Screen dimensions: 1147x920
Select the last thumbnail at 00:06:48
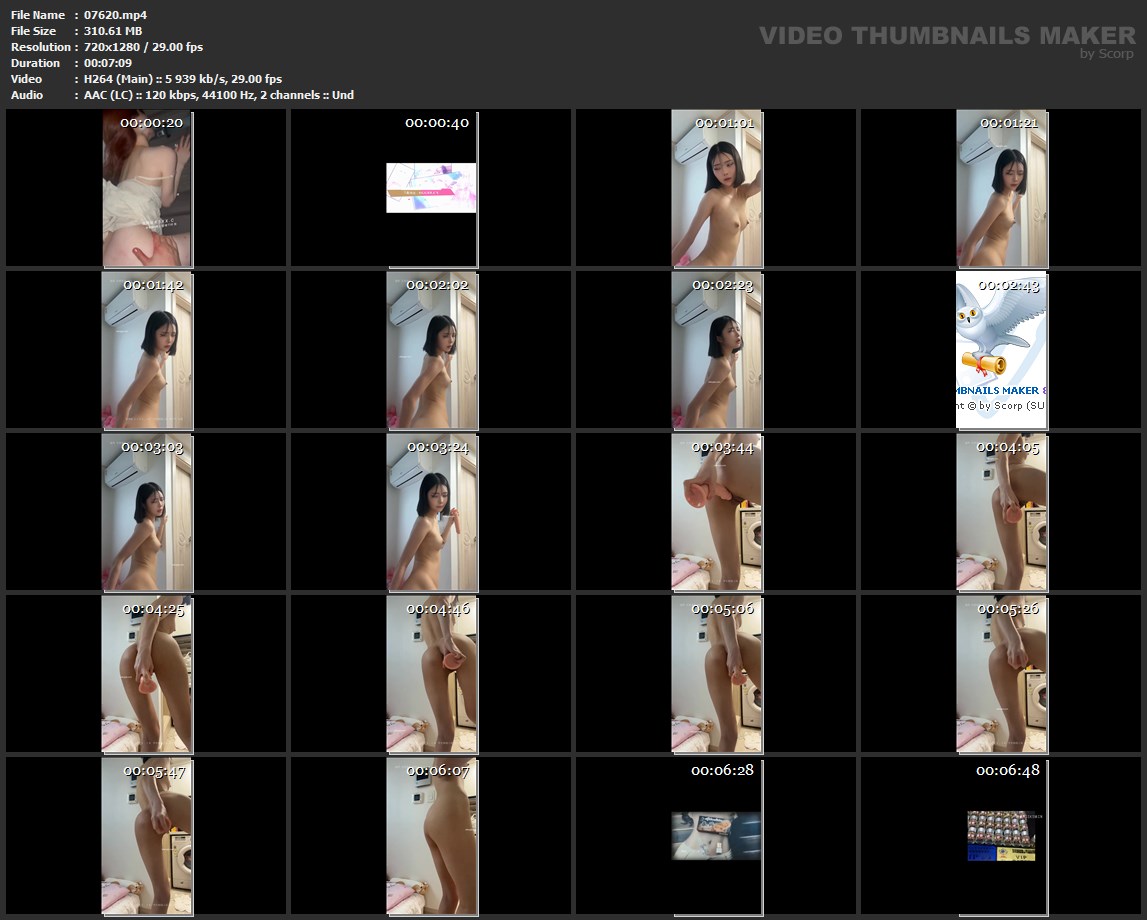[x=1001, y=835]
